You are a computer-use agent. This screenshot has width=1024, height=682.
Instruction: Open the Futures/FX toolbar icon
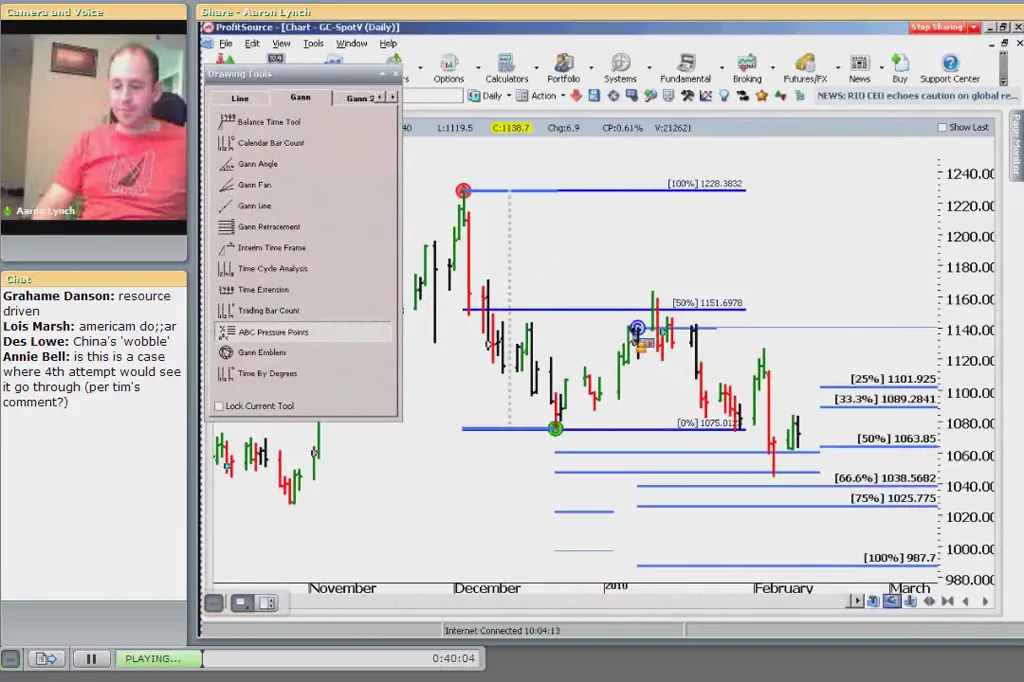point(805,68)
